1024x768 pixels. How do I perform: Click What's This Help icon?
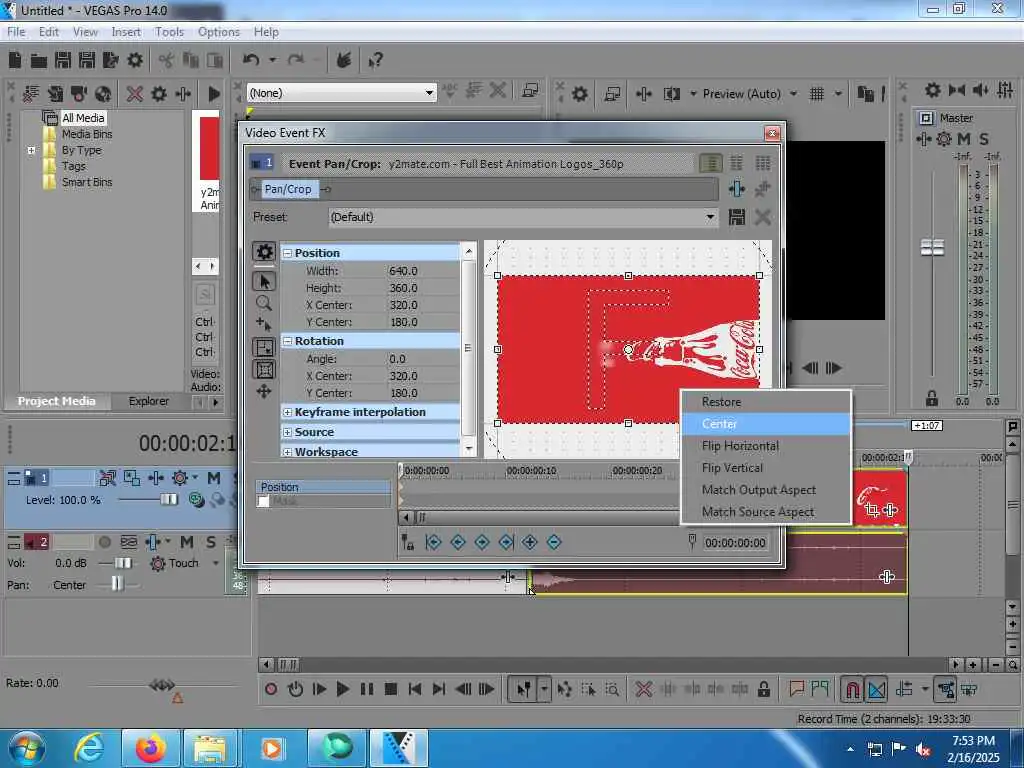click(x=376, y=61)
